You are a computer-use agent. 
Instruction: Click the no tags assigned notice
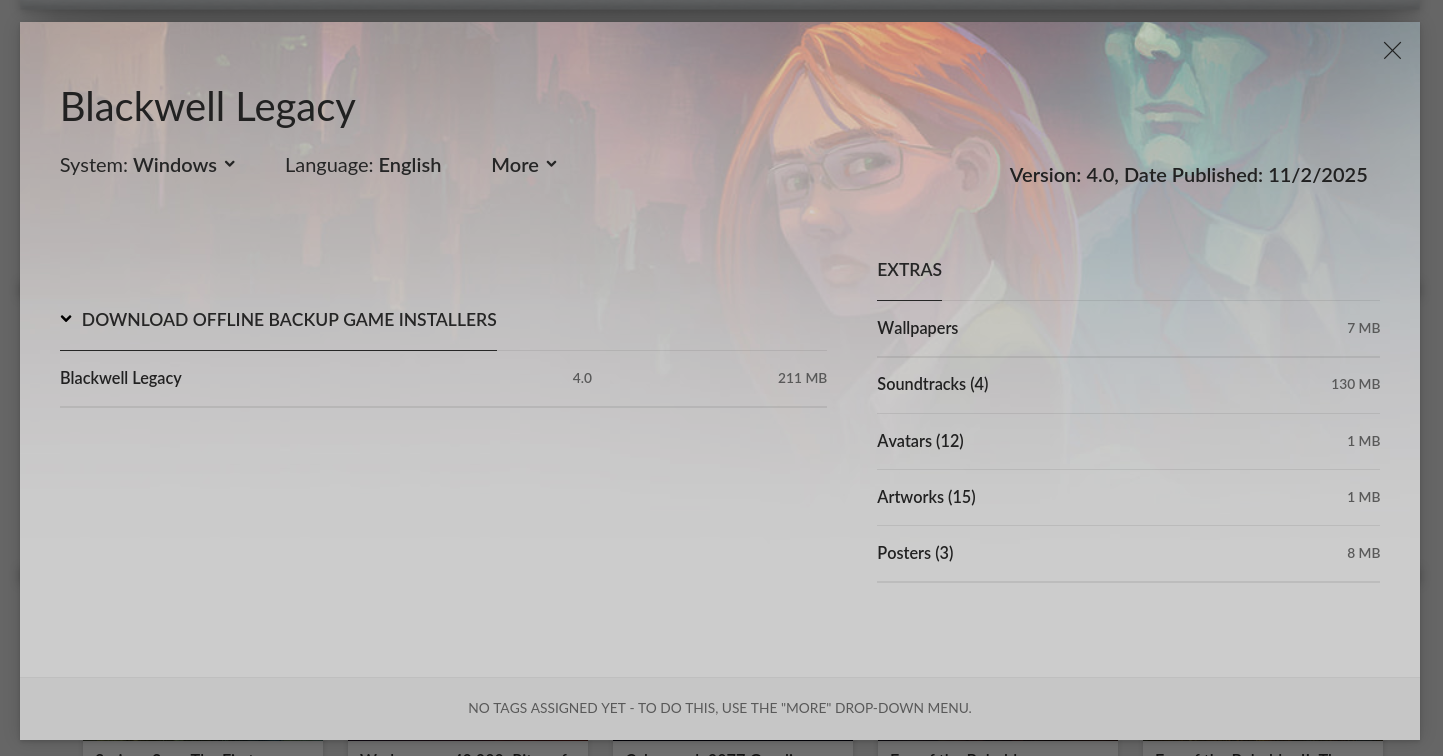(720, 708)
